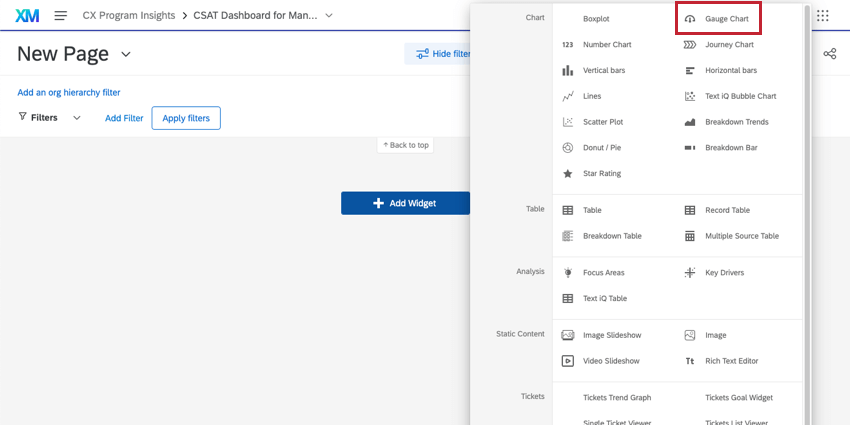This screenshot has height=425, width=850.
Task: Click the XM logo icon
Action: tap(27, 16)
